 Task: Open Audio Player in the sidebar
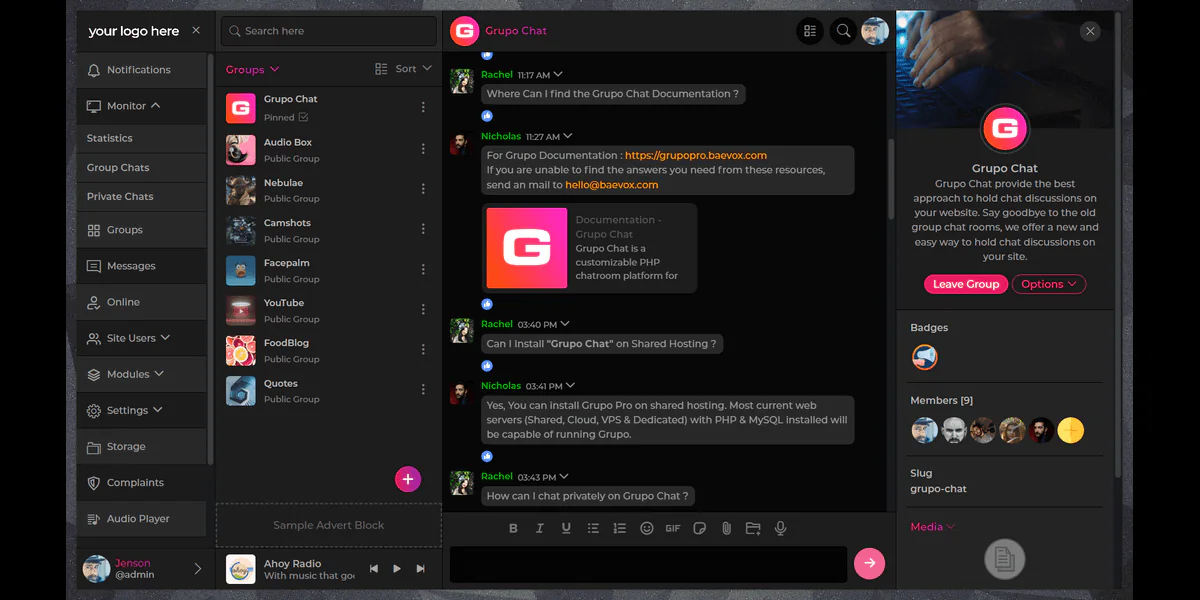point(141,519)
